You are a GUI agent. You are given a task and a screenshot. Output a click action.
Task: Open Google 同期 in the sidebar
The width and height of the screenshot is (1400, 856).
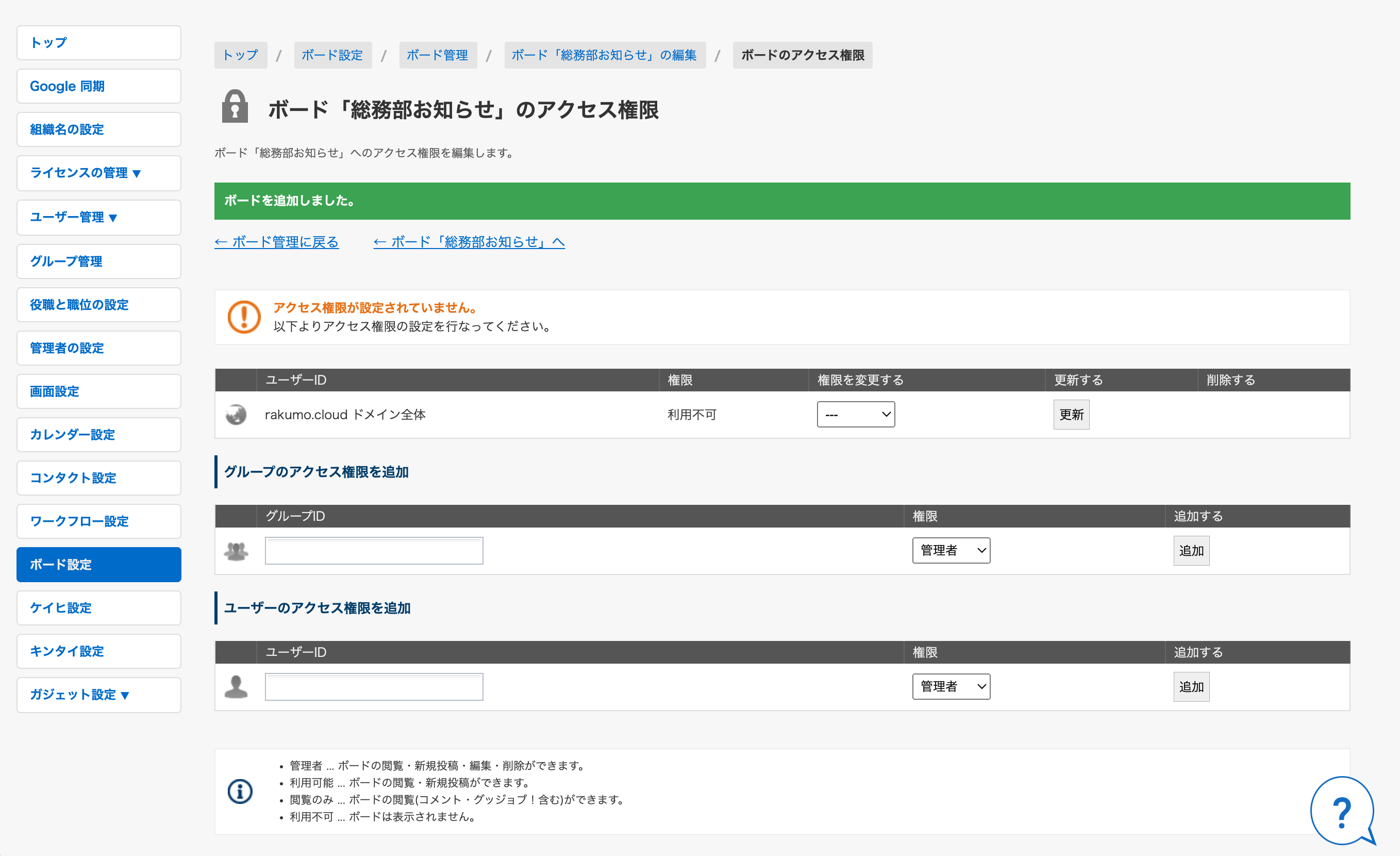tap(99, 87)
